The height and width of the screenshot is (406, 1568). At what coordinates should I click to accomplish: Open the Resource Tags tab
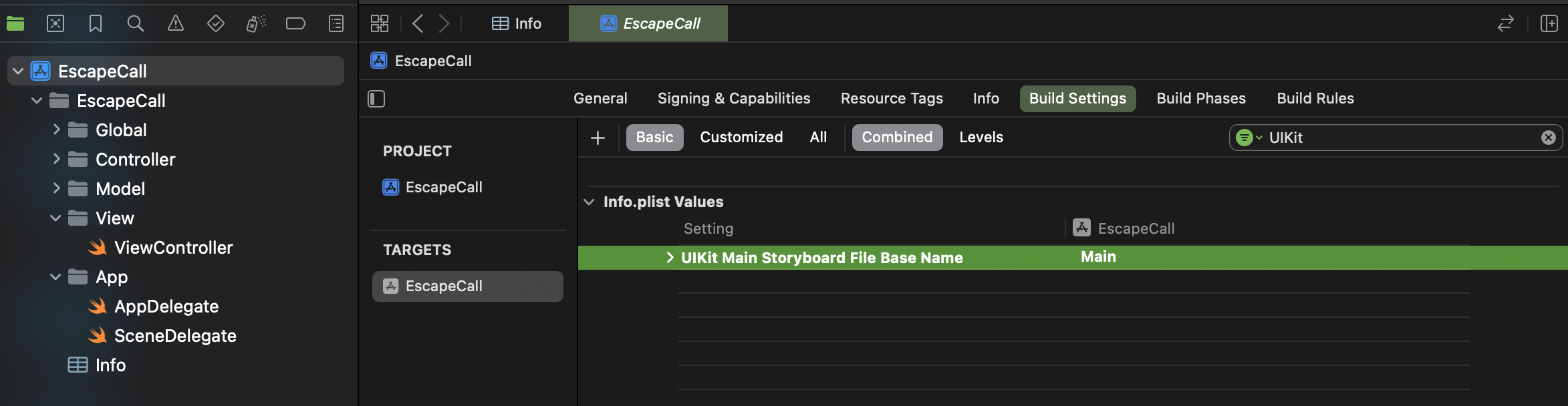[892, 99]
